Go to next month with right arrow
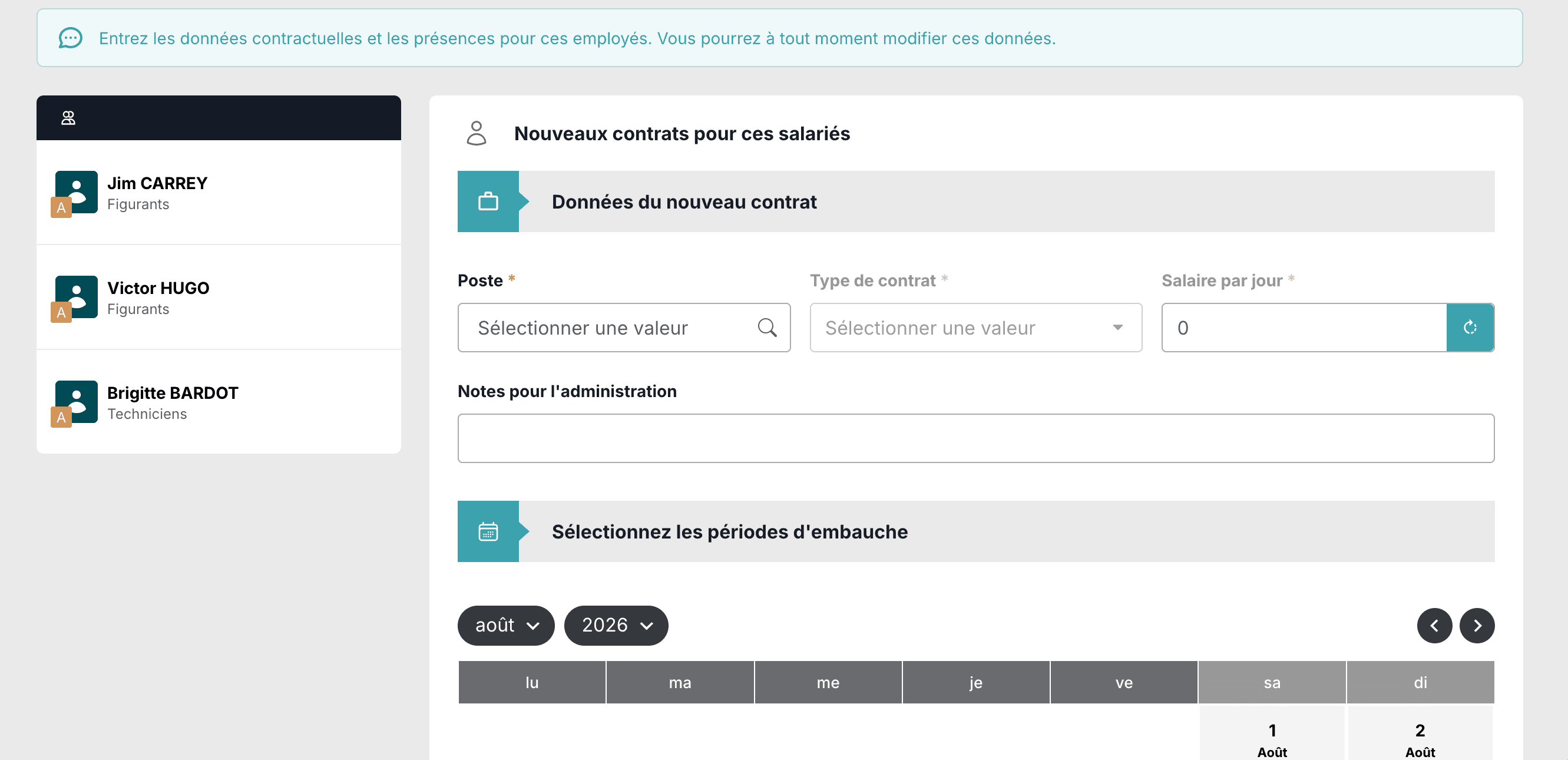This screenshot has width=1568, height=760. point(1477,626)
